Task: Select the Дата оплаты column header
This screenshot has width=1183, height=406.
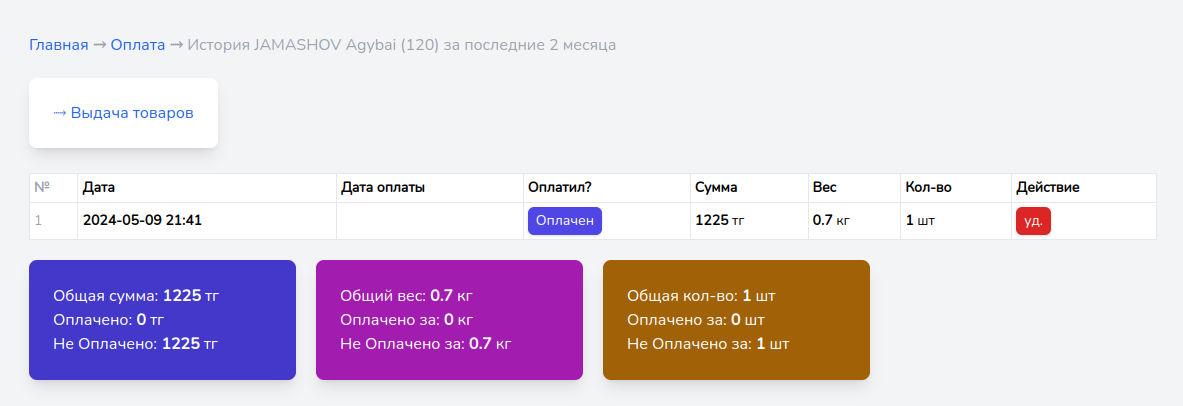Action: pyautogui.click(x=383, y=188)
